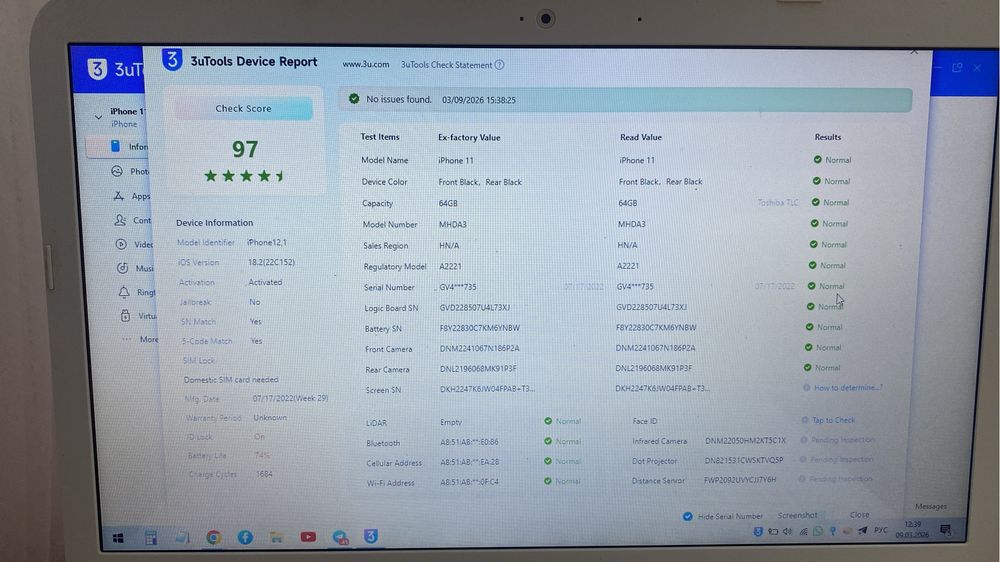Click the WhatsApp icon in system tray
This screenshot has height=562, width=1000.
[818, 531]
